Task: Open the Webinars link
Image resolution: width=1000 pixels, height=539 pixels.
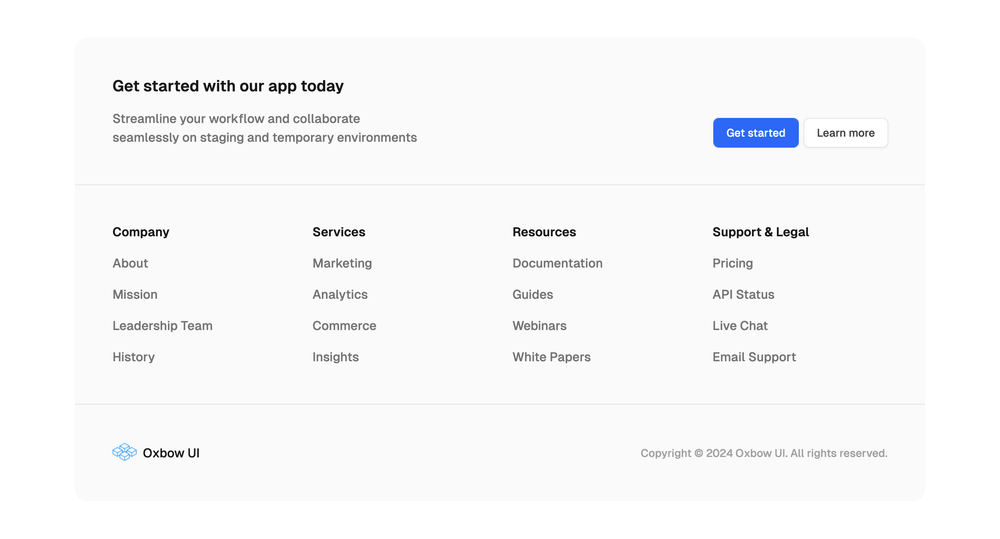Action: click(540, 325)
